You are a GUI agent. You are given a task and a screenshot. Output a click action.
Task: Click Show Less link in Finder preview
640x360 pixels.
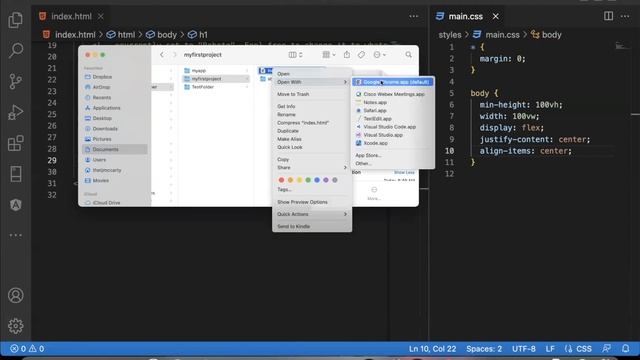[404, 173]
